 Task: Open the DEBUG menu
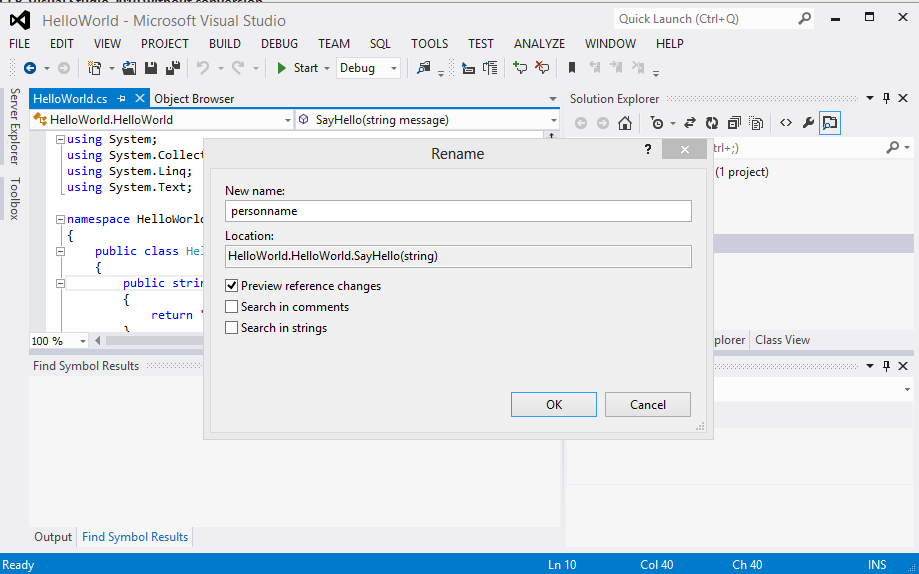[x=279, y=44]
